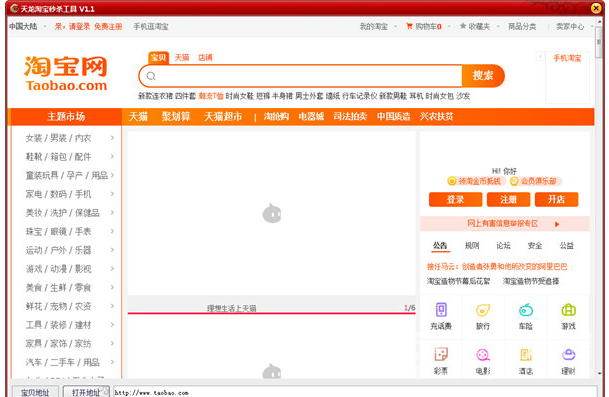This screenshot has height=397, width=609.
Task: Click the arrow next to 网上有害信息举报专区
Action: tap(557, 224)
